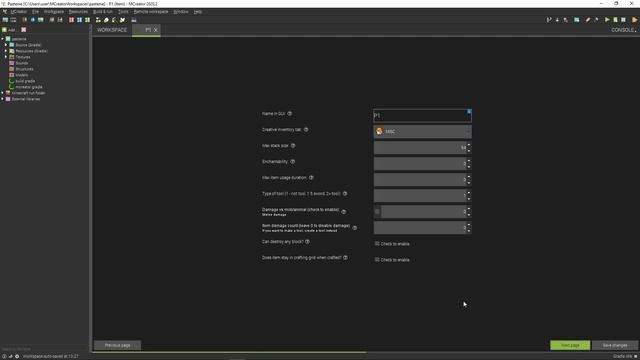Open the File menu
Image resolution: width=640 pixels, height=360 pixels.
point(36,12)
